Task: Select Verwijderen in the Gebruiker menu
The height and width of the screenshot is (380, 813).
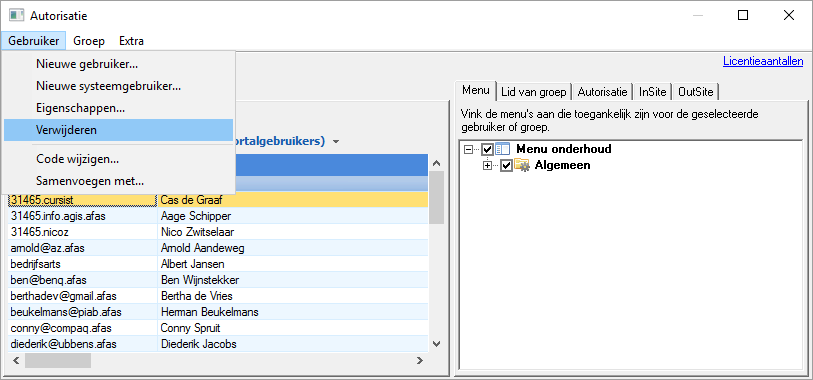Action: (118, 130)
